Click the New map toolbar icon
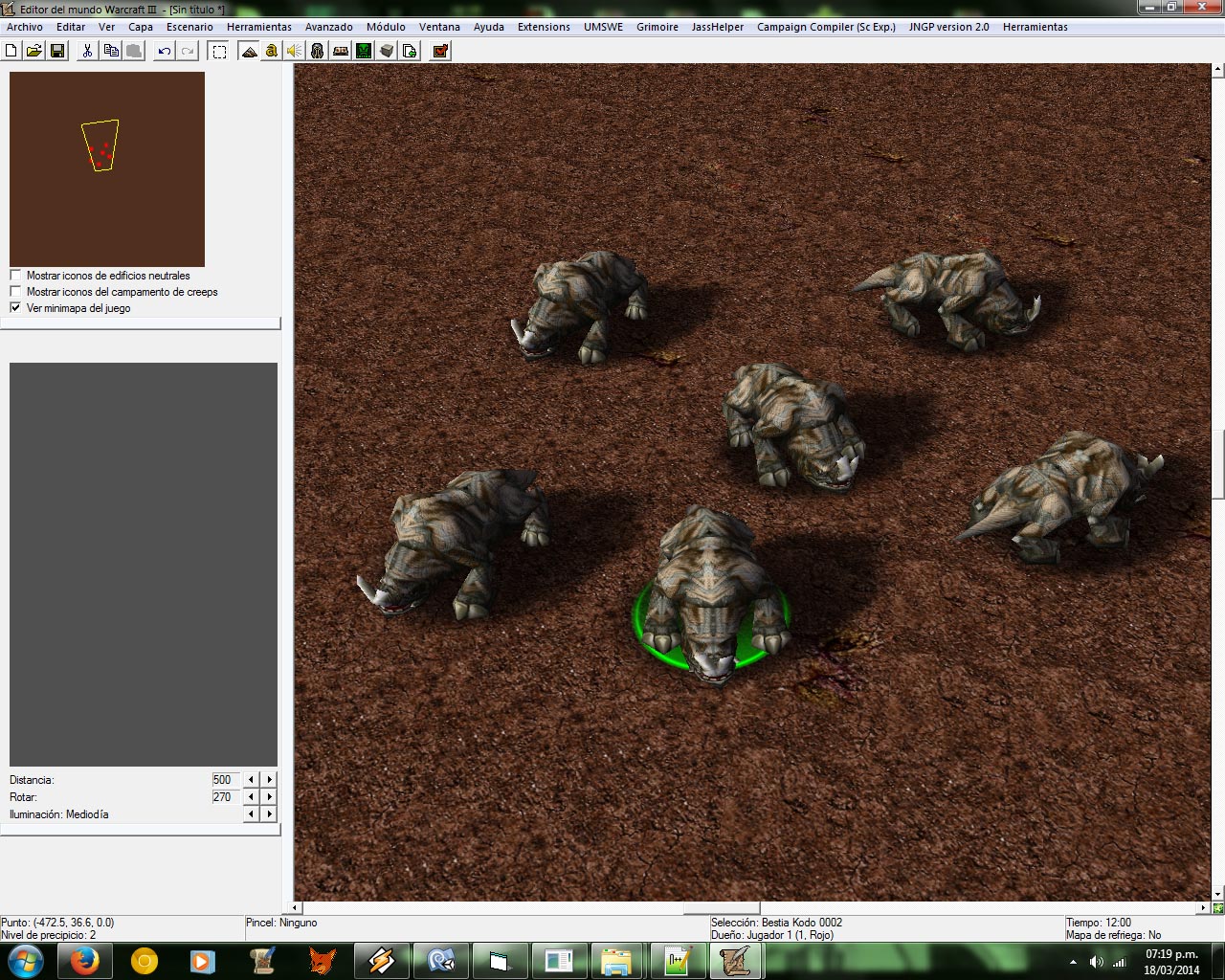The width and height of the screenshot is (1225, 980). (x=11, y=51)
